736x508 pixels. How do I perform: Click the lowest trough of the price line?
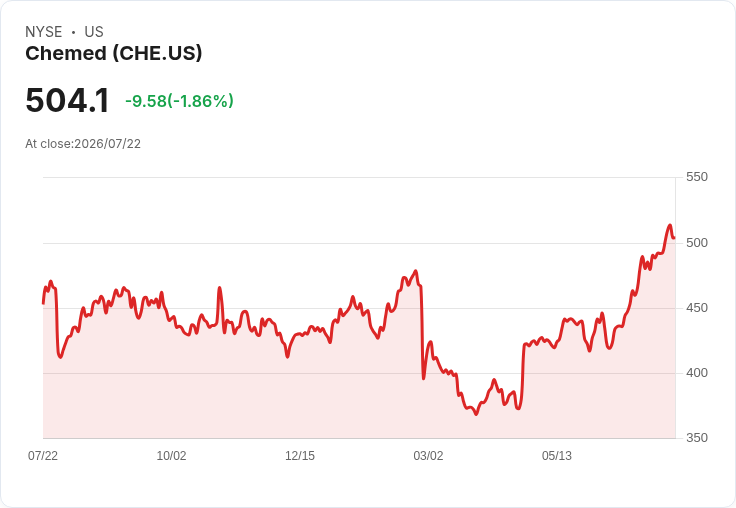click(x=476, y=414)
